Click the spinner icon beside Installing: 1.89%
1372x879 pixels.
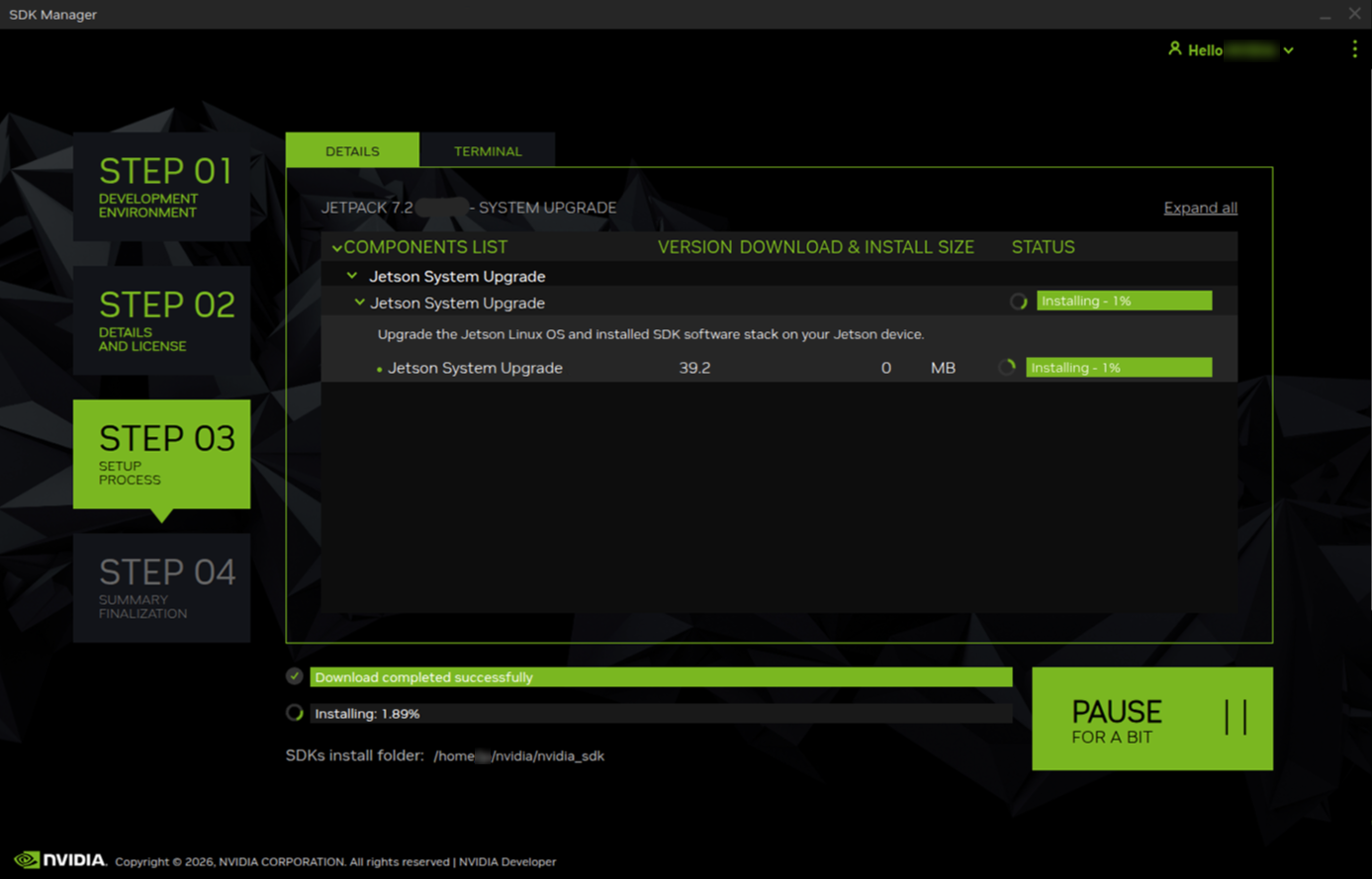(295, 713)
